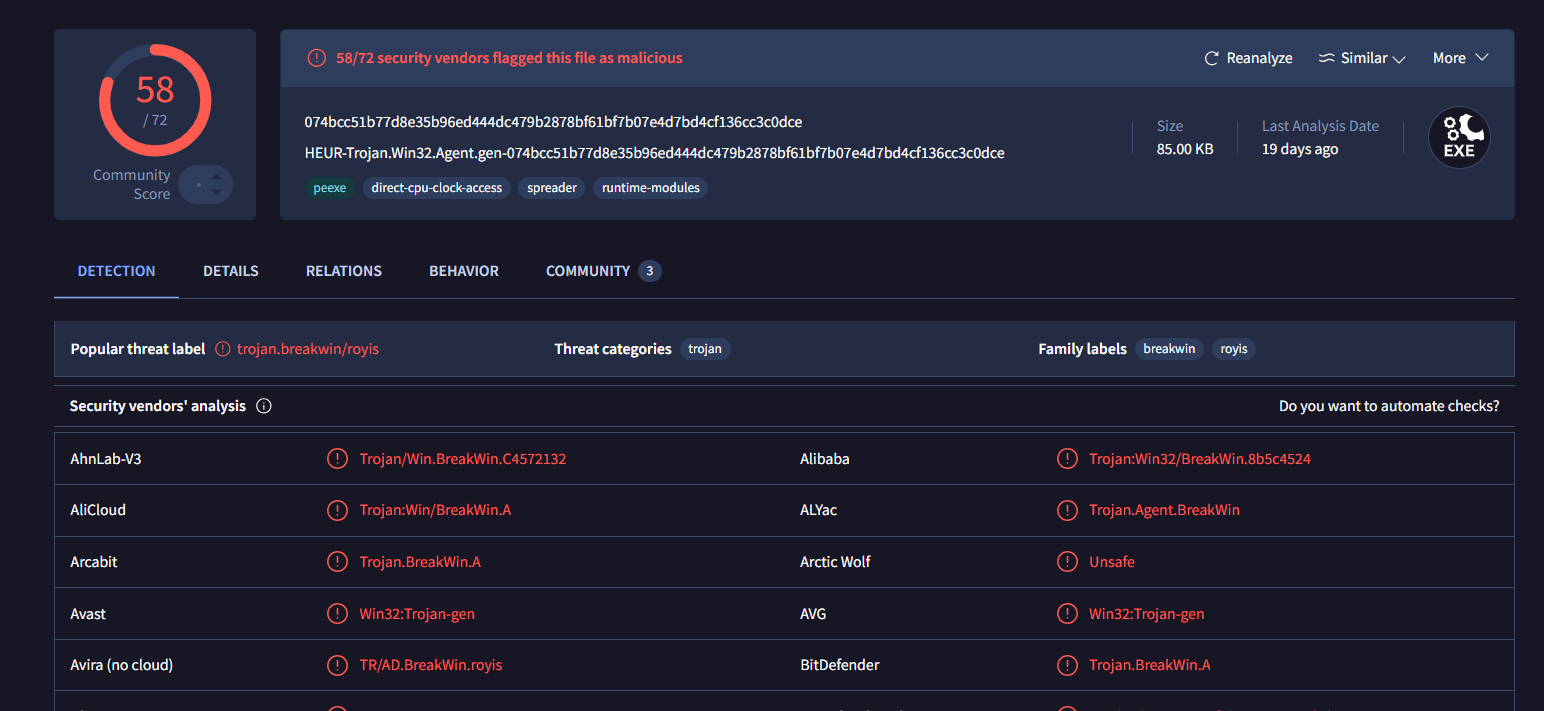Open the More dropdown menu
The width and height of the screenshot is (1544, 711).
pos(1460,58)
